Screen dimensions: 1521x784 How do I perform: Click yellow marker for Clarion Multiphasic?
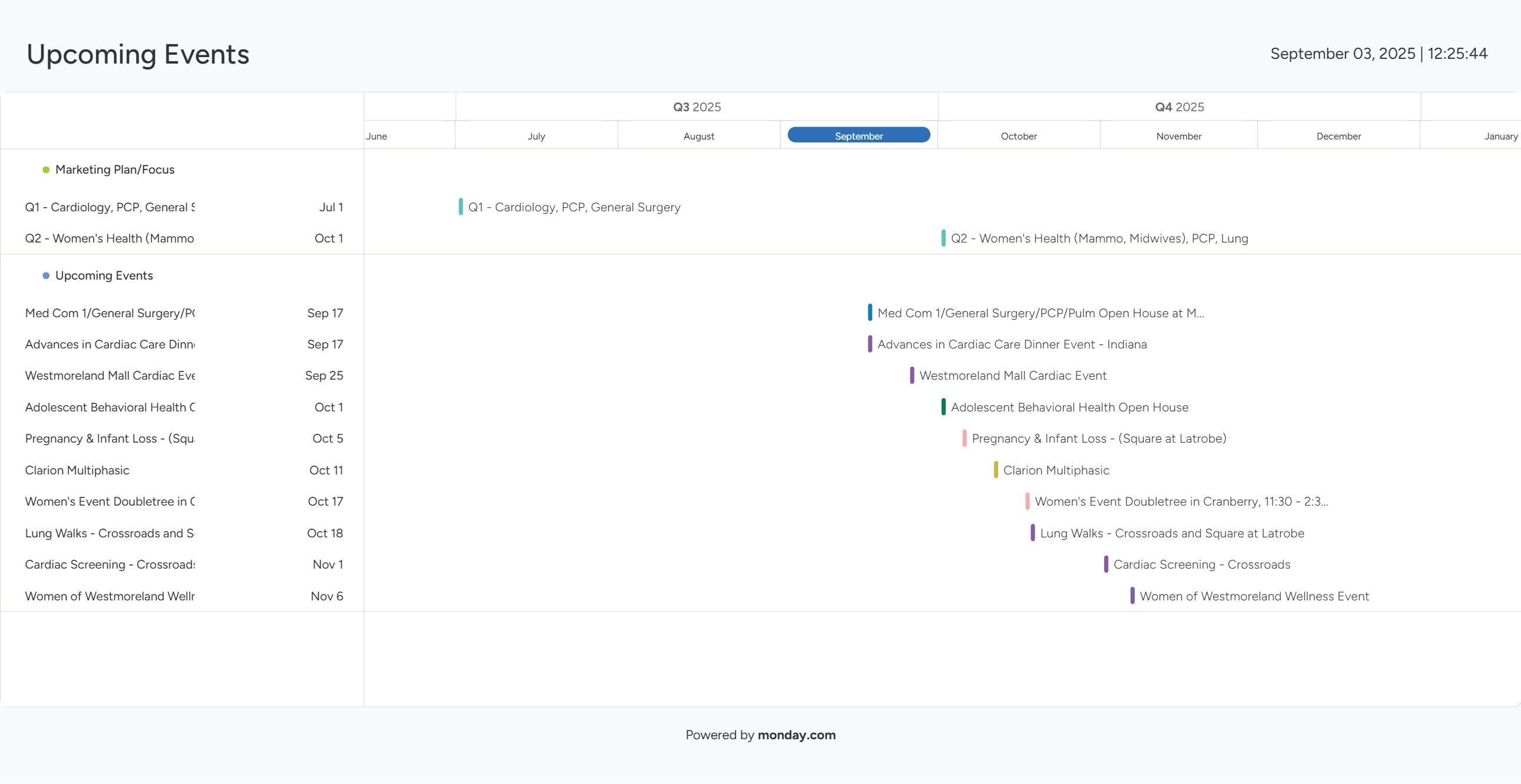pos(996,470)
